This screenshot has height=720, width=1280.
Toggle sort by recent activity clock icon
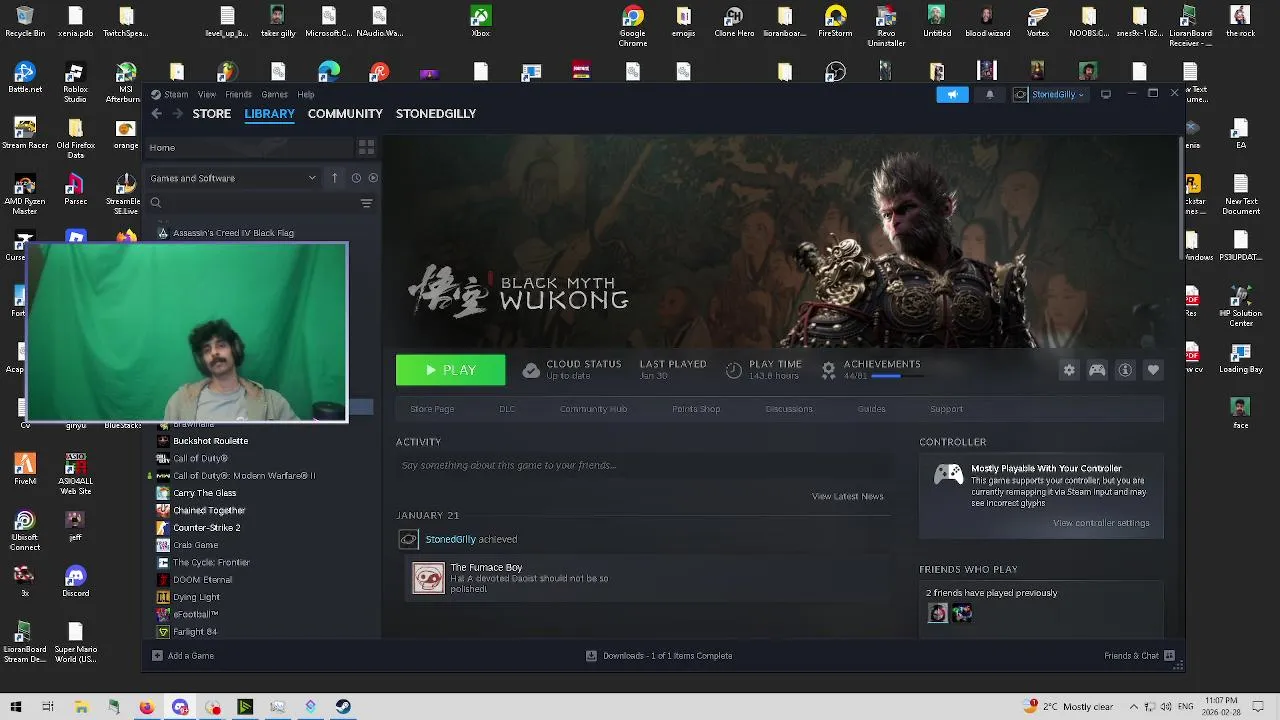pos(356,178)
